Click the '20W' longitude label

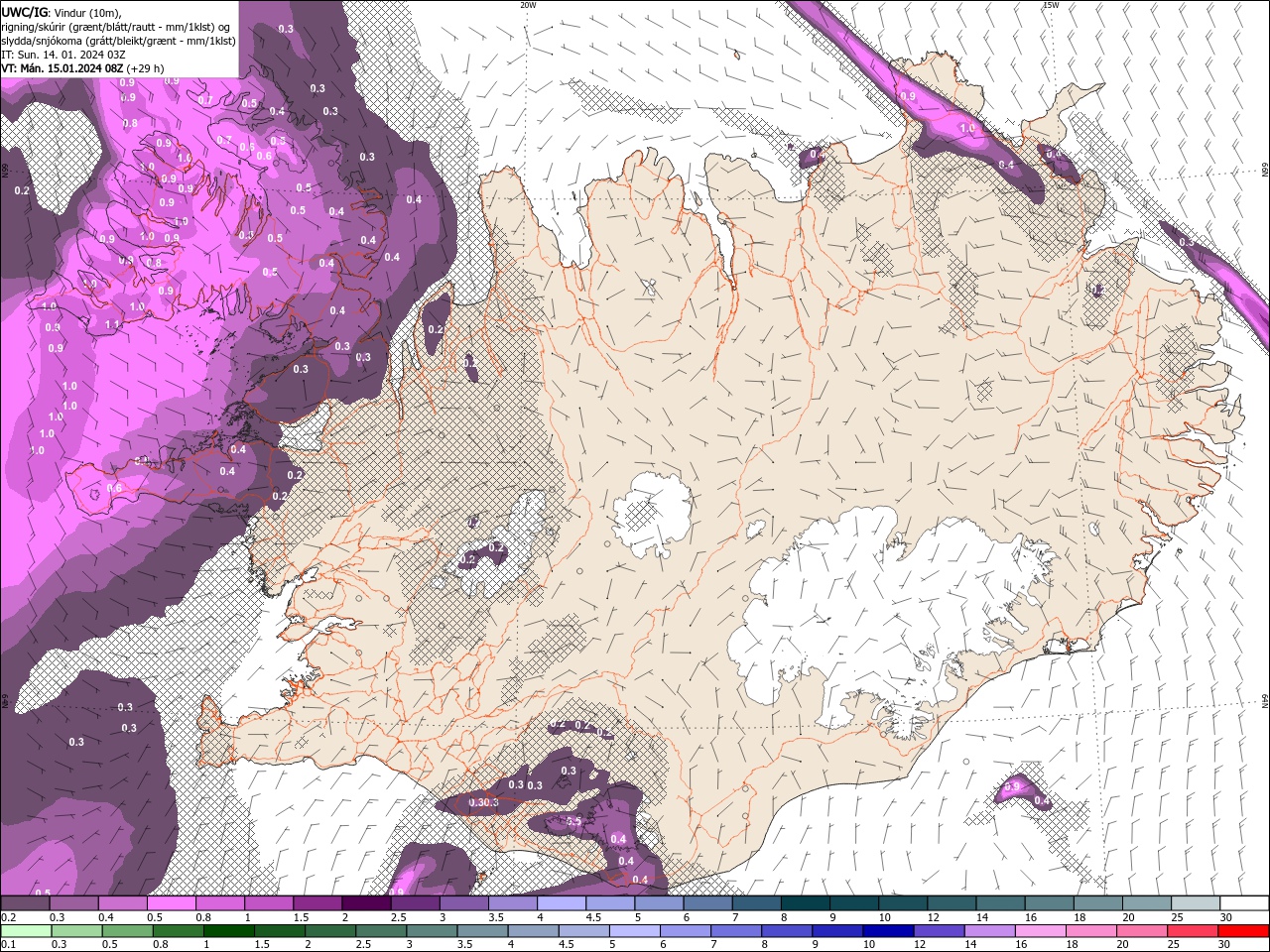(x=528, y=5)
